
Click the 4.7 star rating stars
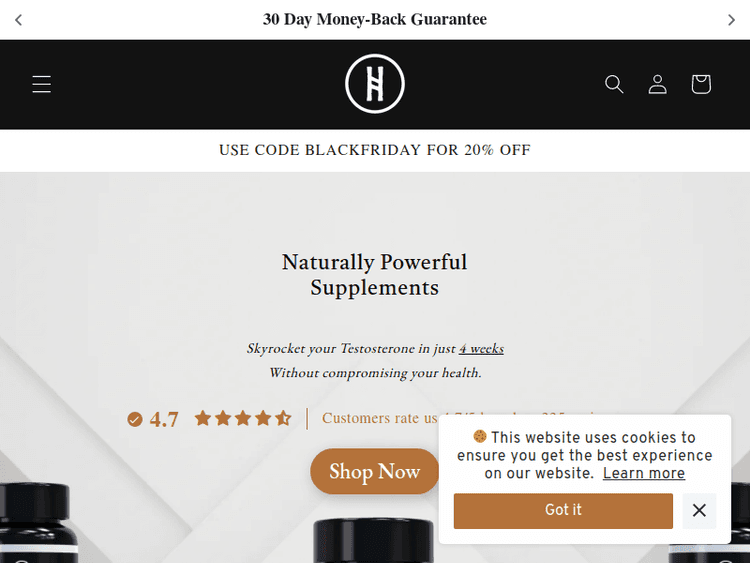tap(243, 419)
